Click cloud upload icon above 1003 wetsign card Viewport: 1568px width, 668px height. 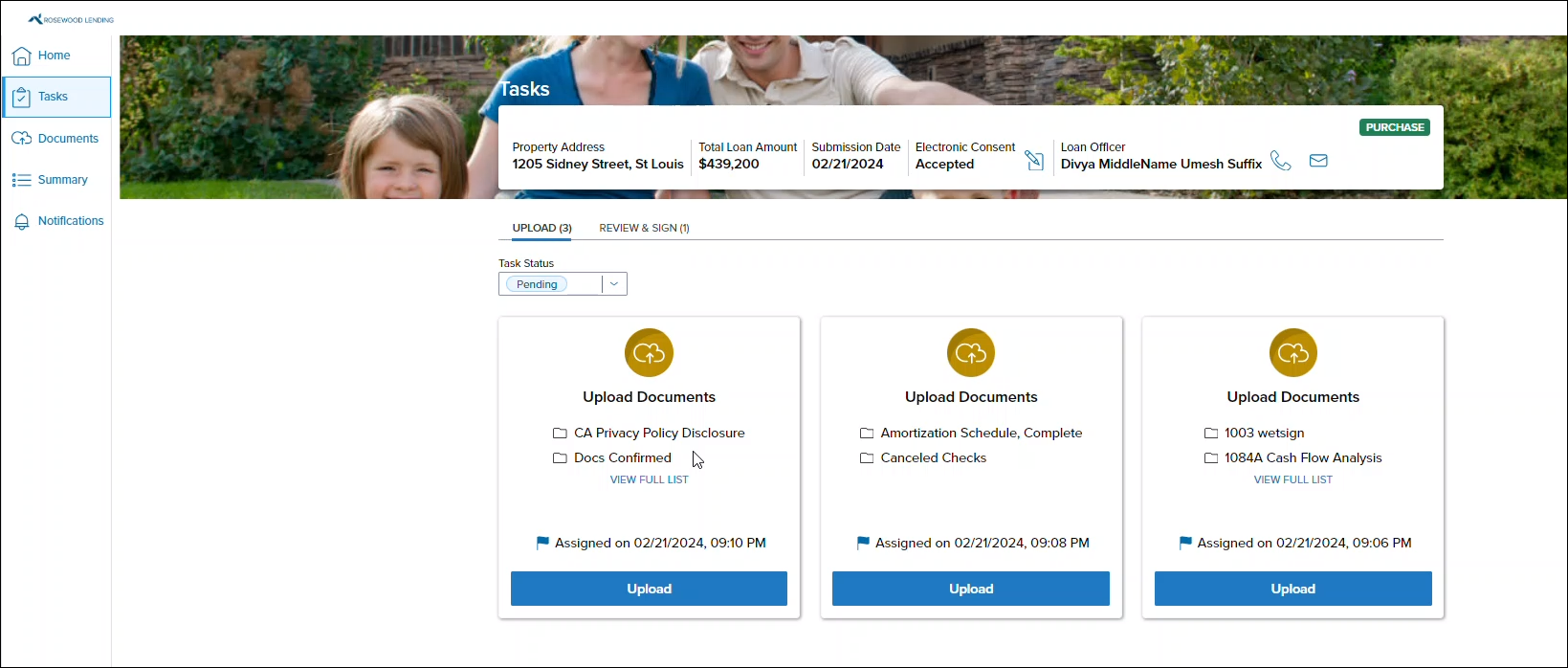(x=1293, y=353)
